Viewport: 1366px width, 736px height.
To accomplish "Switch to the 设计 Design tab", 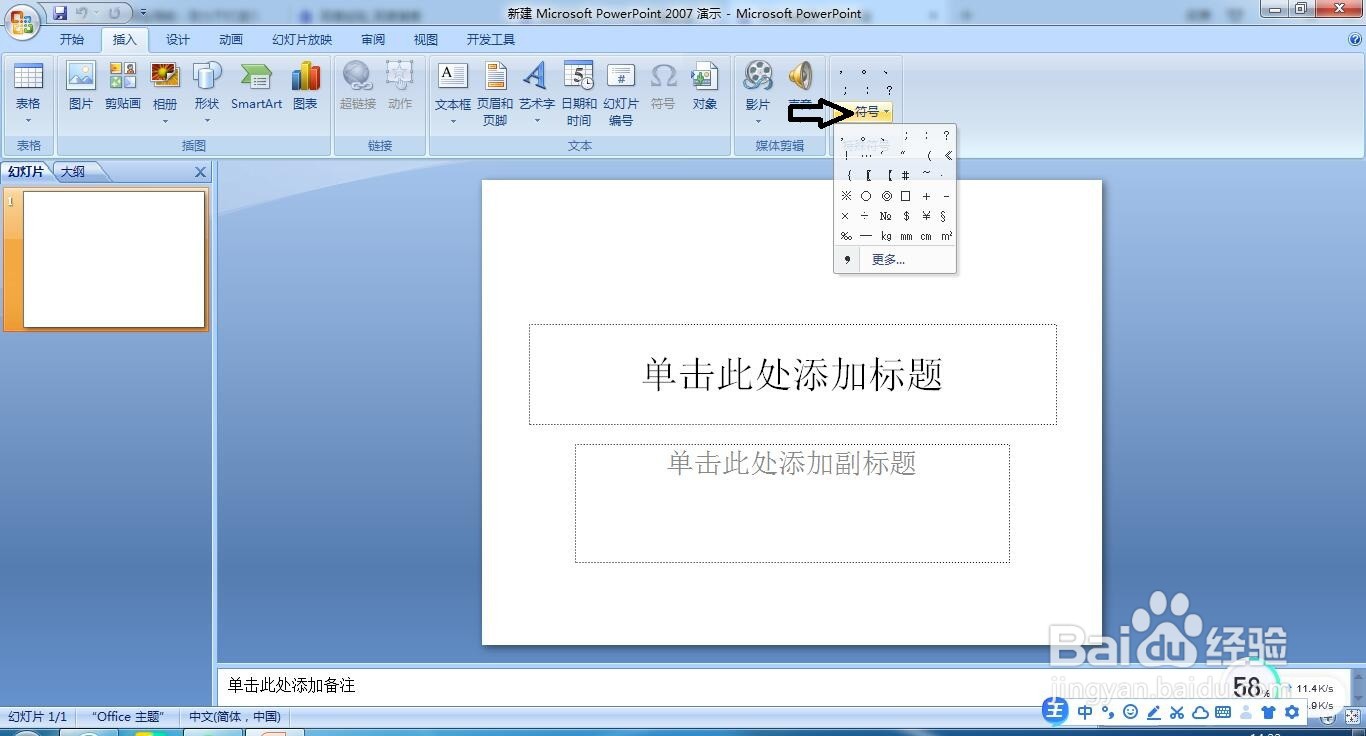I will coord(178,40).
